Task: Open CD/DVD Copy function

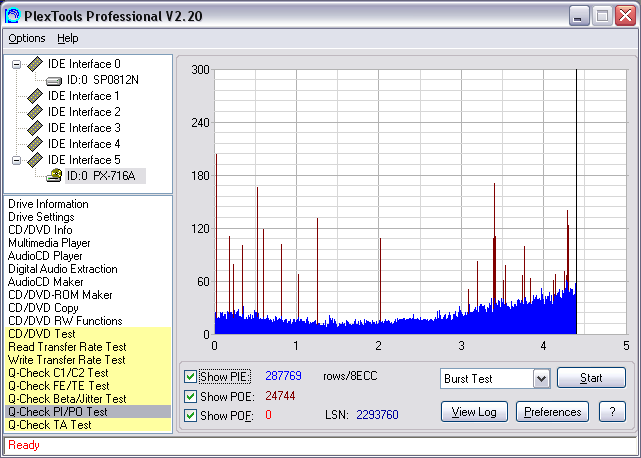Action: tap(43, 308)
